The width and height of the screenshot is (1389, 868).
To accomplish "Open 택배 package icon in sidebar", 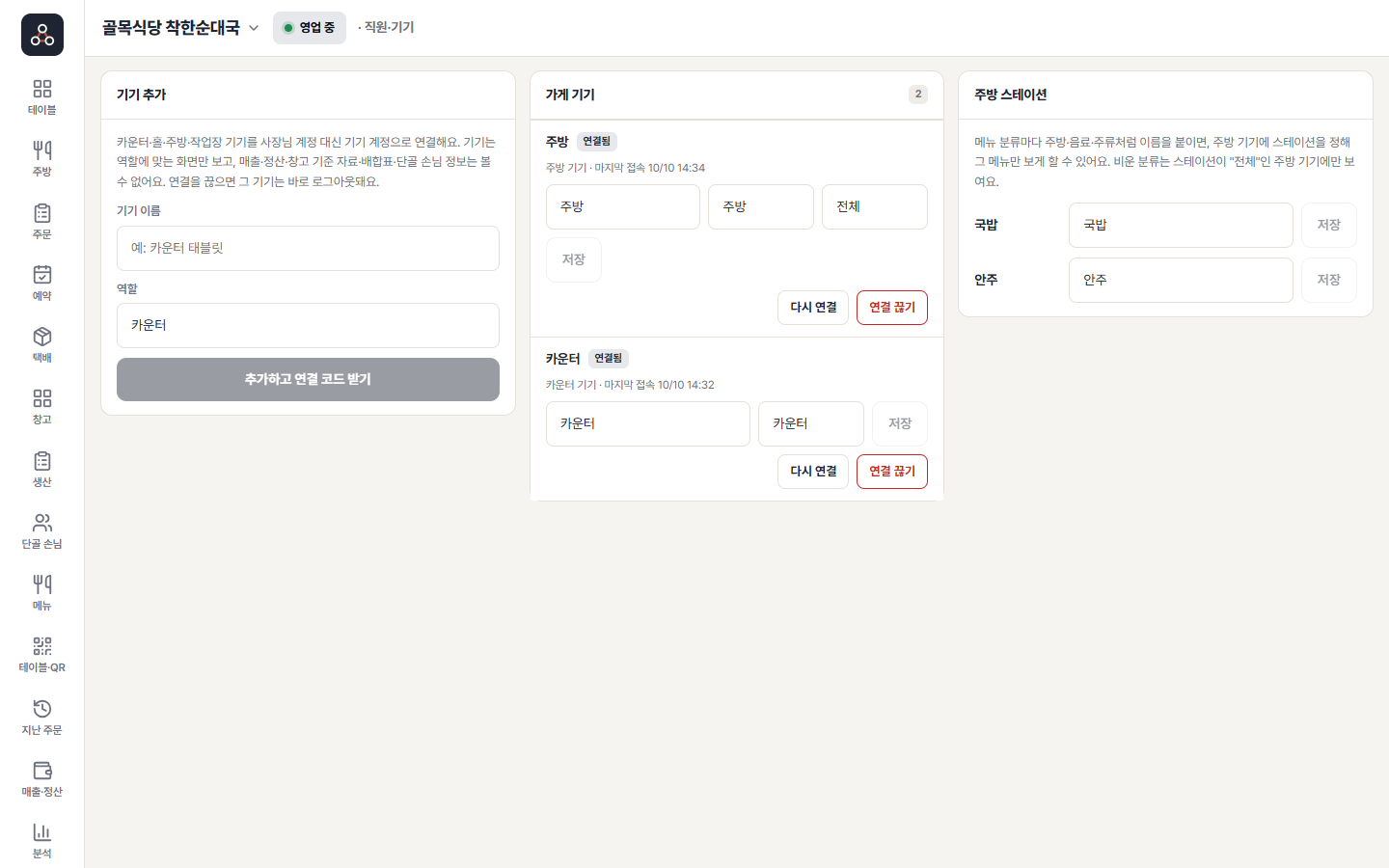I will 42,345.
